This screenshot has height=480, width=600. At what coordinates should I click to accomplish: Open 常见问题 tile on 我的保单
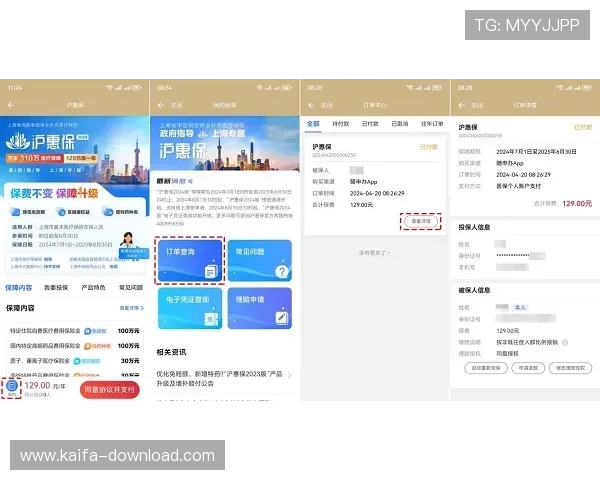(x=260, y=260)
